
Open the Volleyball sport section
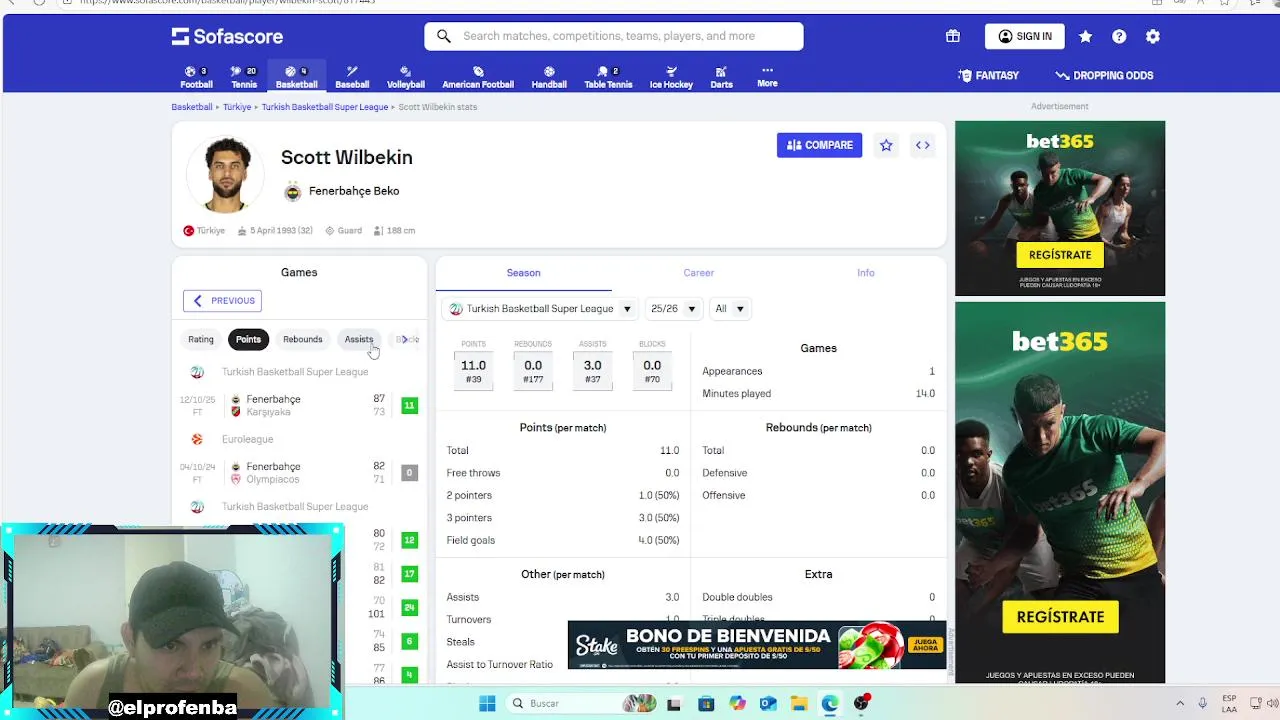(x=406, y=77)
